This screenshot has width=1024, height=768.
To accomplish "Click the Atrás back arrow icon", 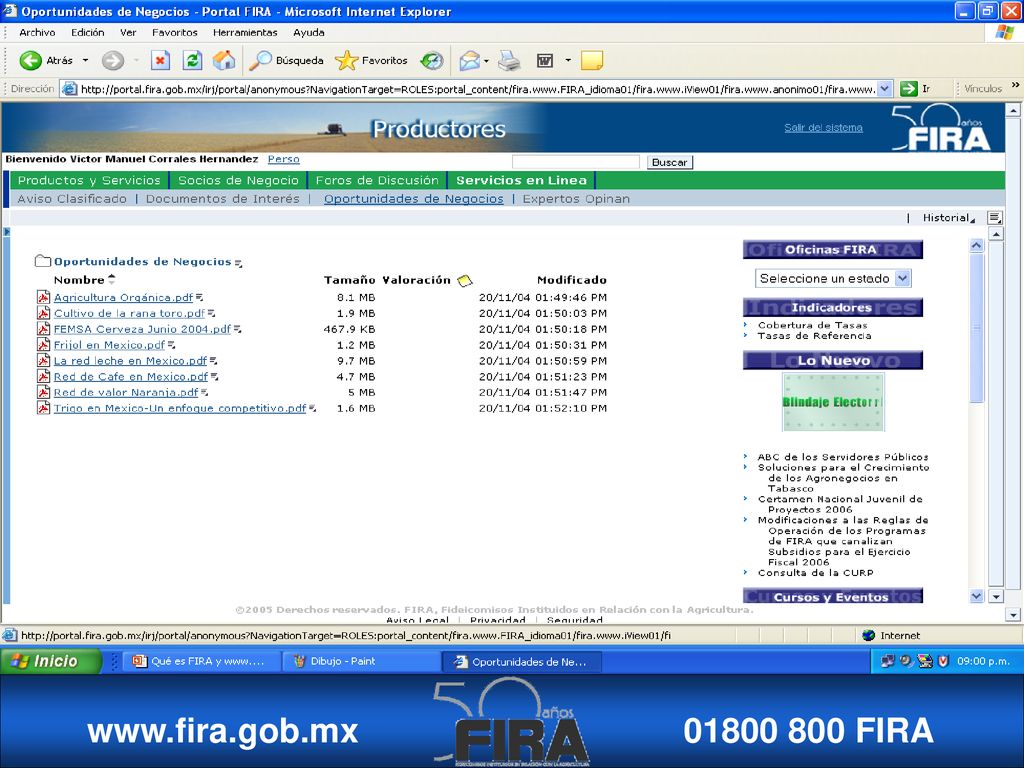I will 30,61.
